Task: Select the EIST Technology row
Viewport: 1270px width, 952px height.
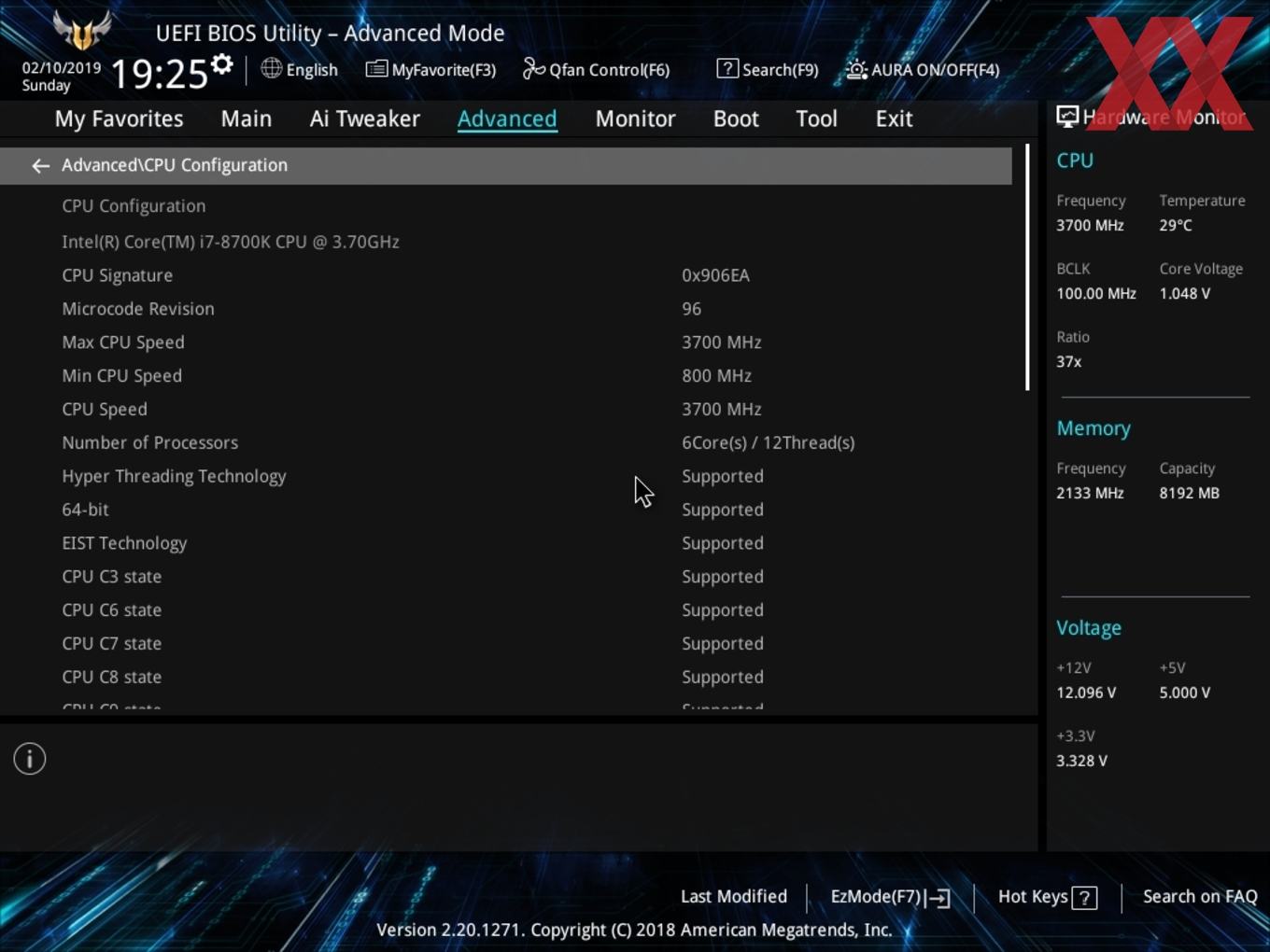Action: 506,544
